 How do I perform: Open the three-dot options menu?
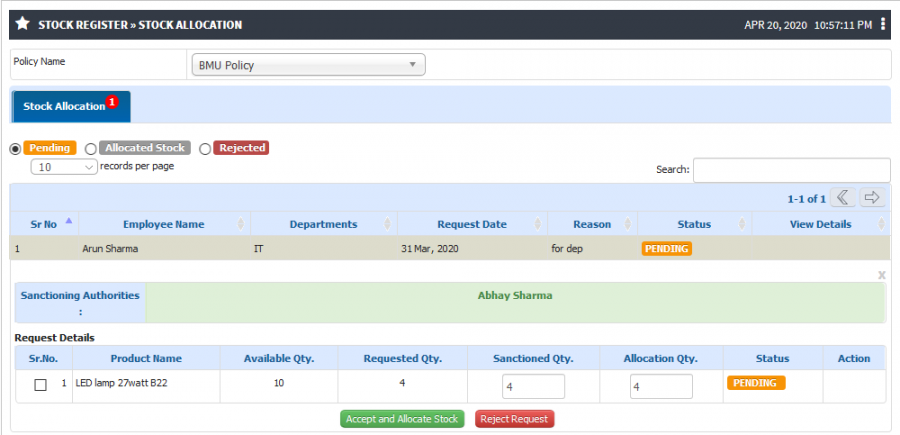point(883,24)
